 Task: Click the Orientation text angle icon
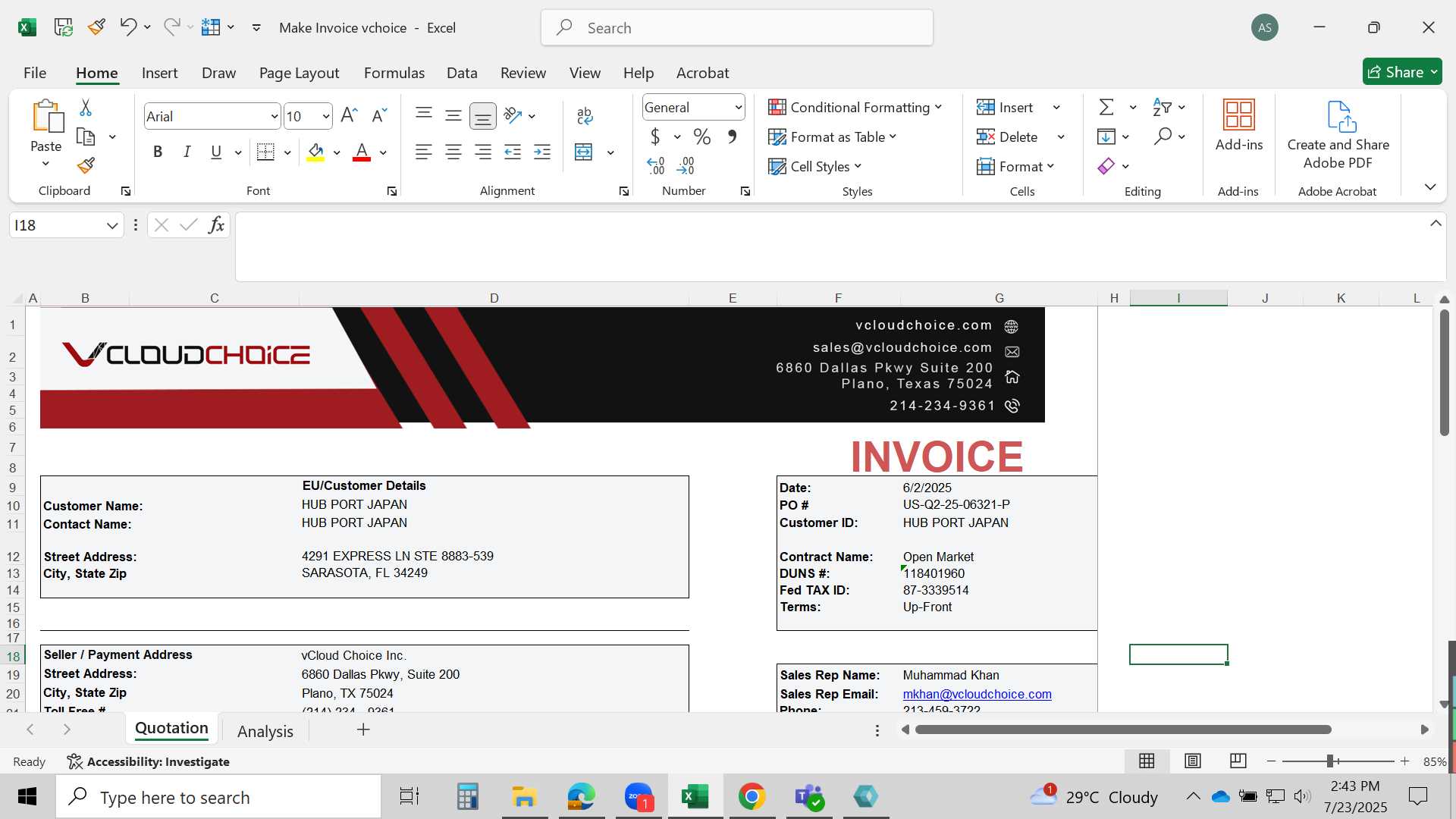tap(513, 115)
